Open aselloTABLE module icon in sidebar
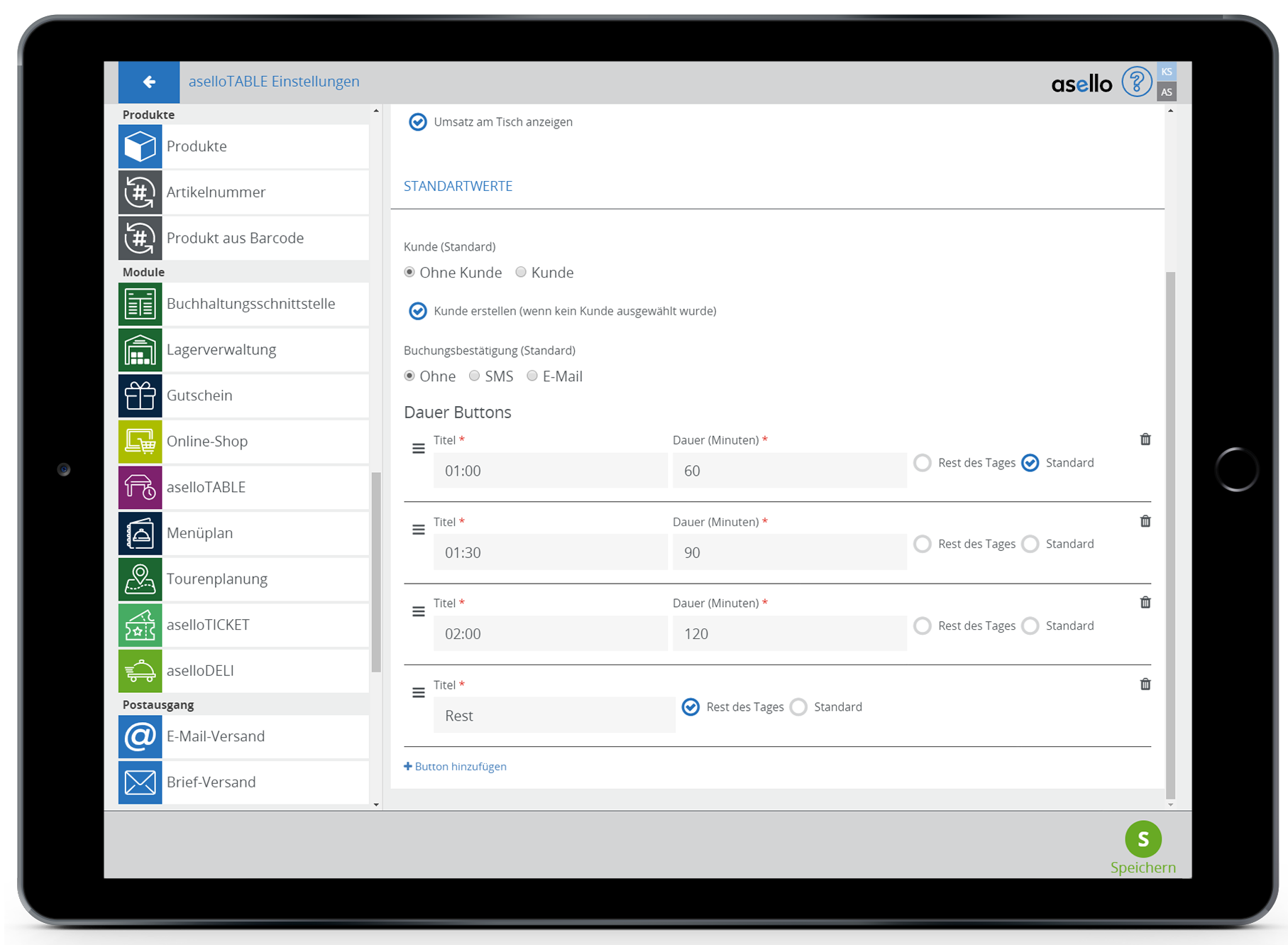 (x=141, y=488)
